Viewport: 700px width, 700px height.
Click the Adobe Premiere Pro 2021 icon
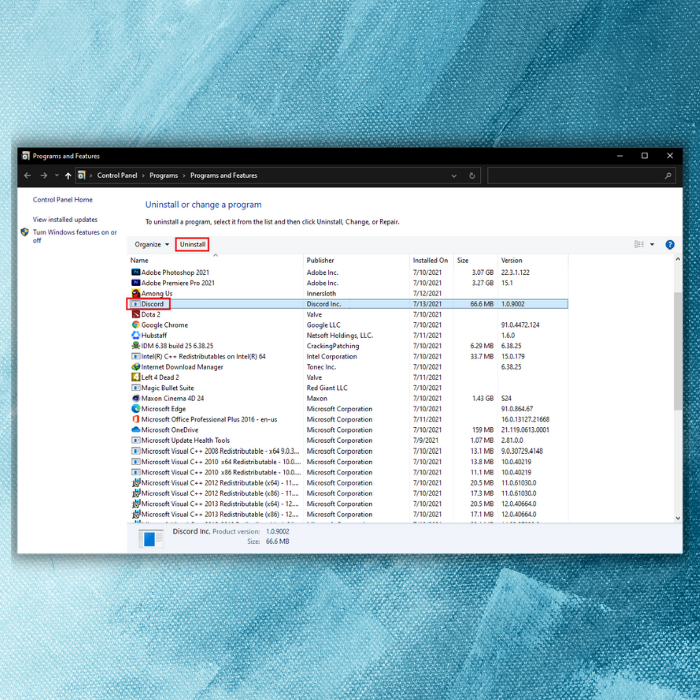coord(136,283)
